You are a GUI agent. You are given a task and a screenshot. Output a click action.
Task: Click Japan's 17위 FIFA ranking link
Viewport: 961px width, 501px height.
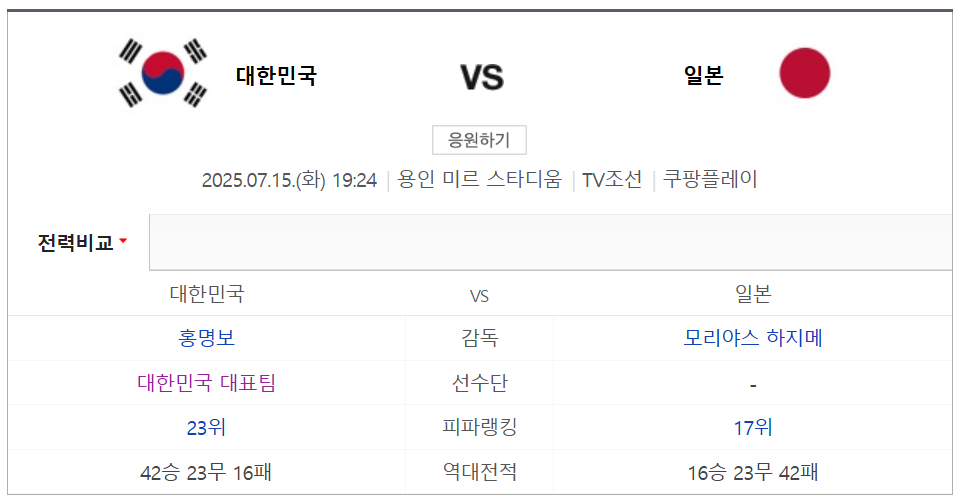pyautogui.click(x=753, y=427)
